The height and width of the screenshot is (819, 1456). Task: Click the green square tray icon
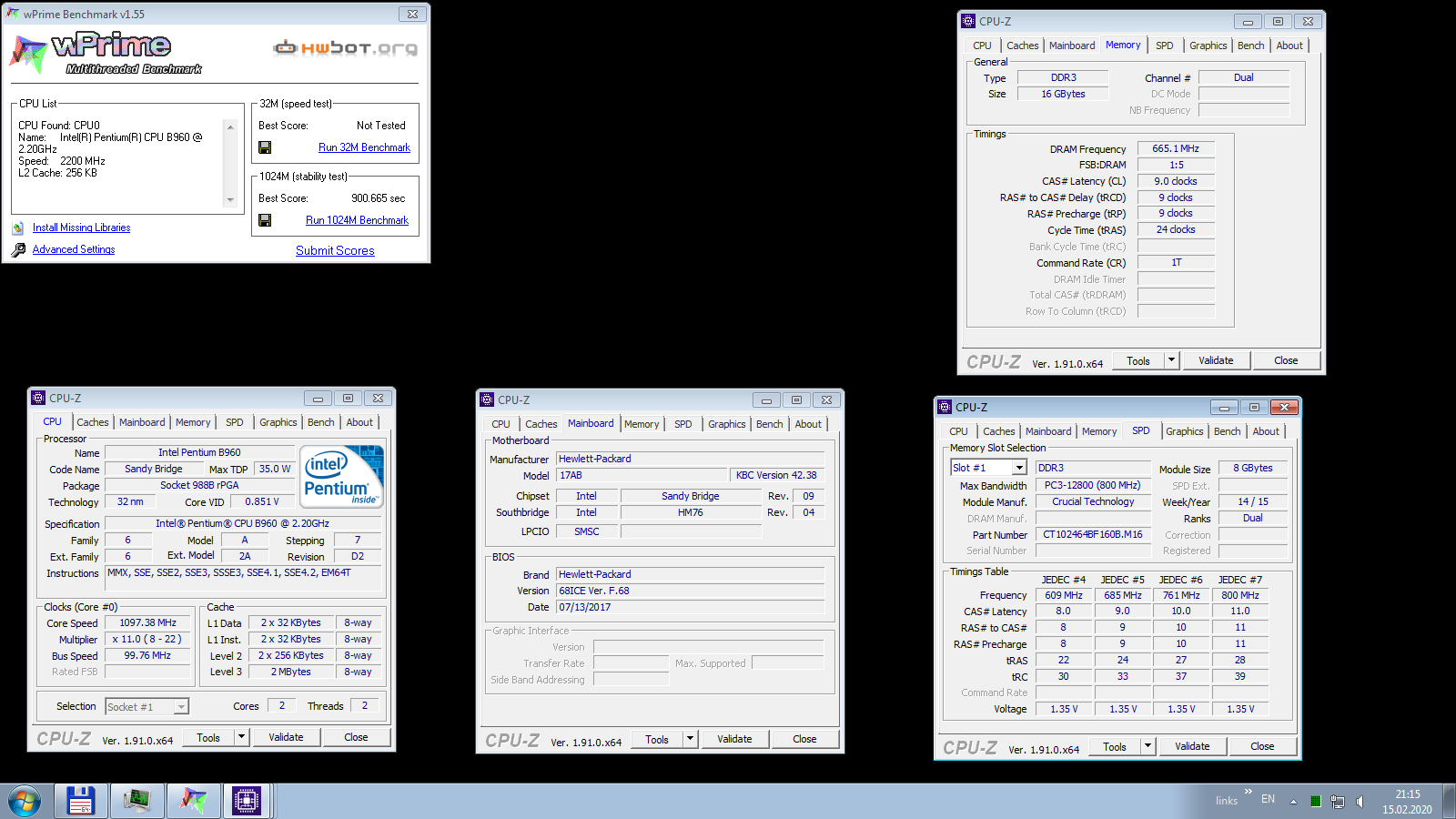1315,801
